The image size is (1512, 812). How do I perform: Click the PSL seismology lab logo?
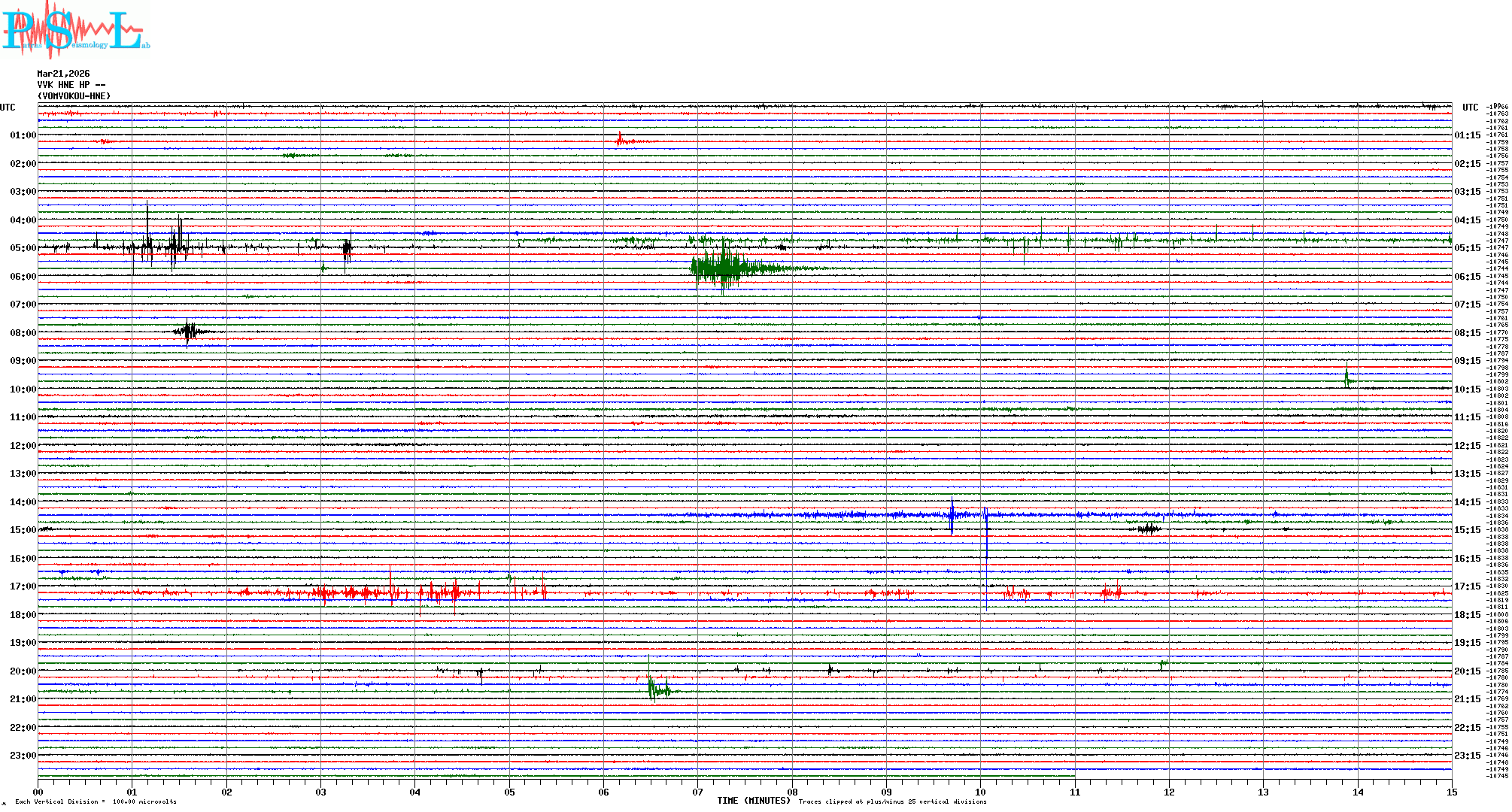(x=75, y=30)
